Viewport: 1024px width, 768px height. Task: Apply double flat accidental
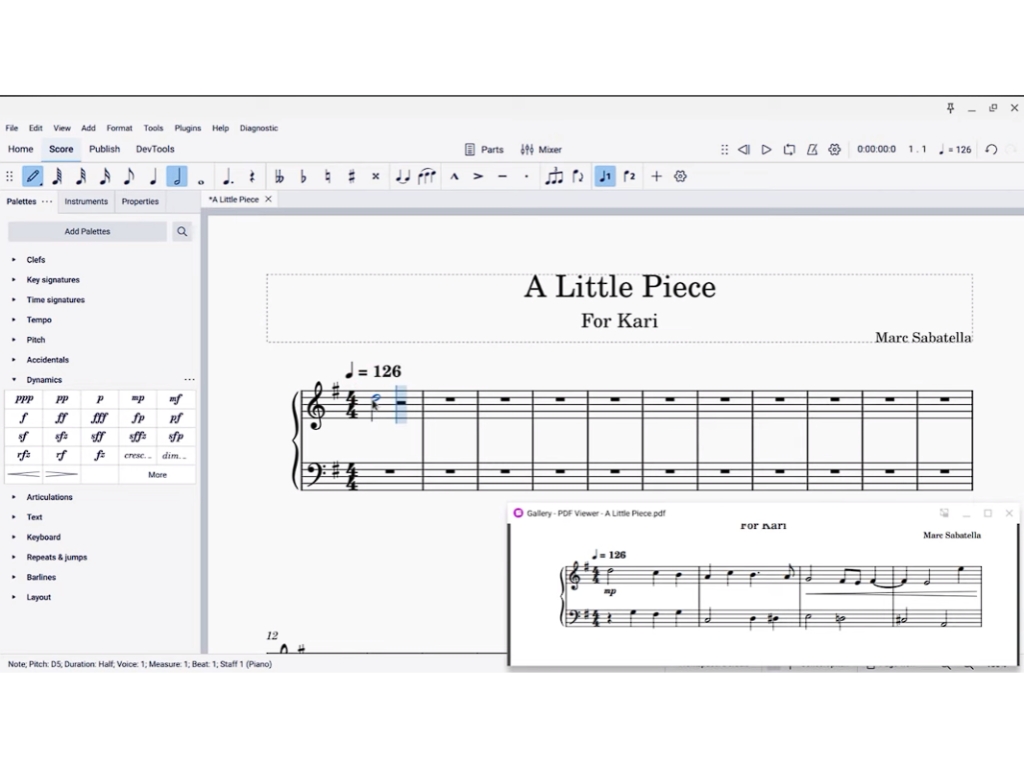coord(279,176)
